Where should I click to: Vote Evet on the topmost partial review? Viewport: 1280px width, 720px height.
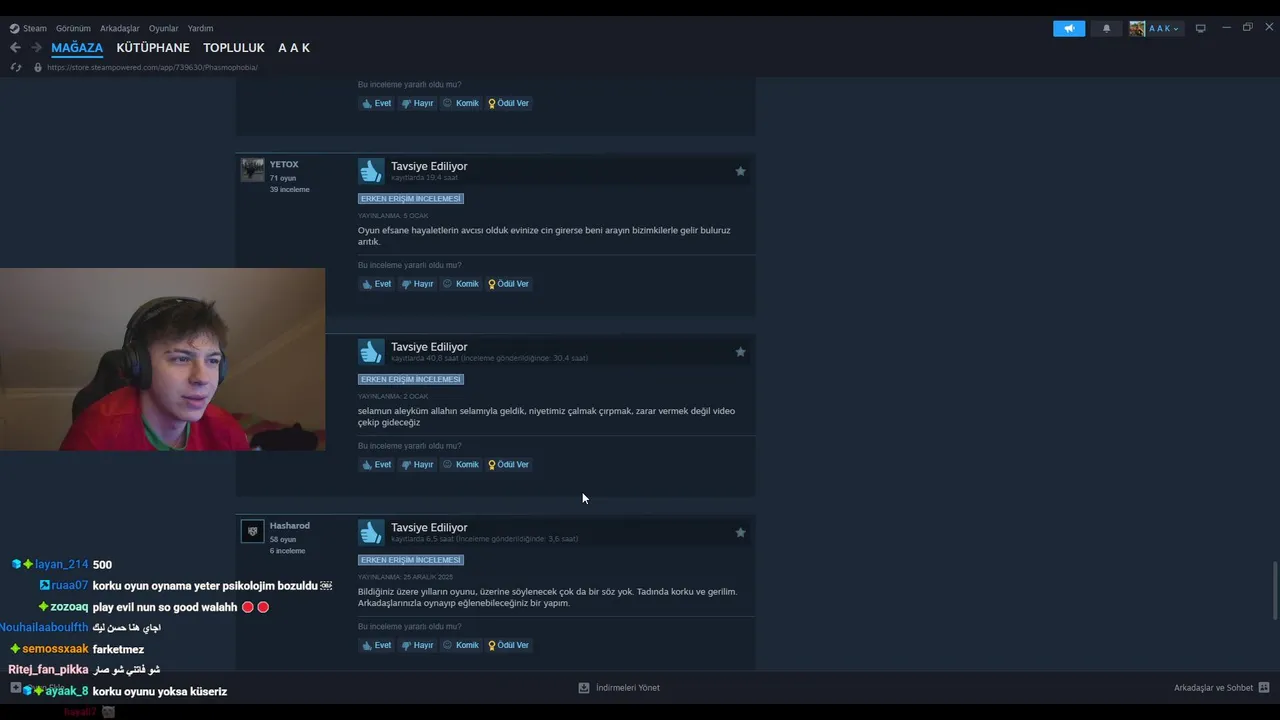click(x=377, y=103)
